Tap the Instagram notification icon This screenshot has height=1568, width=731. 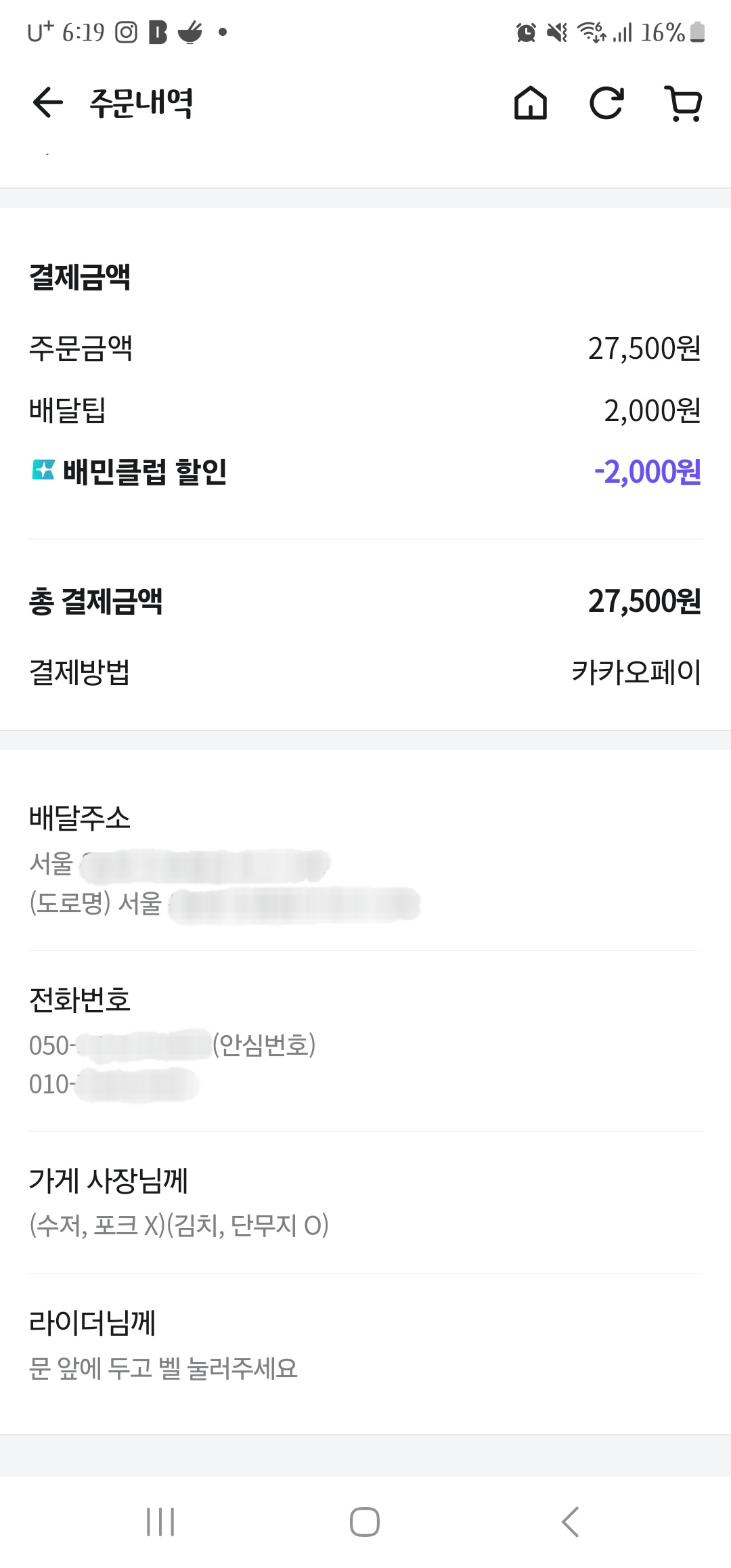126,32
